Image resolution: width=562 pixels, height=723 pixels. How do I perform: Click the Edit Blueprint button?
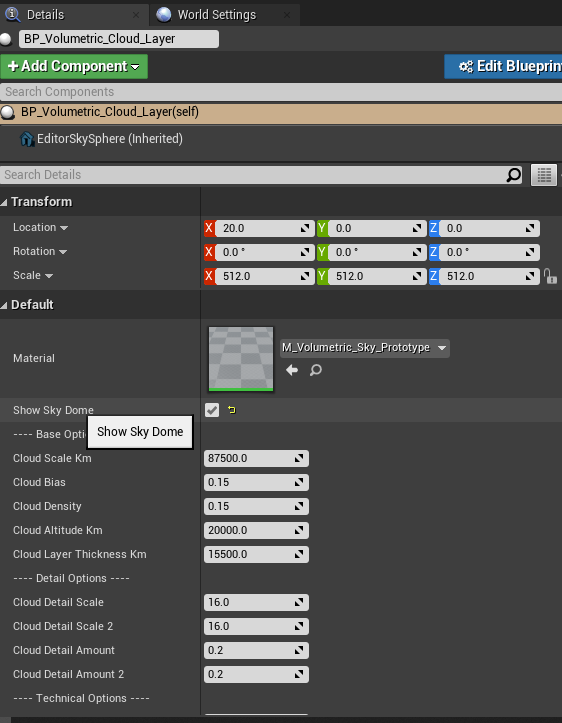503,66
